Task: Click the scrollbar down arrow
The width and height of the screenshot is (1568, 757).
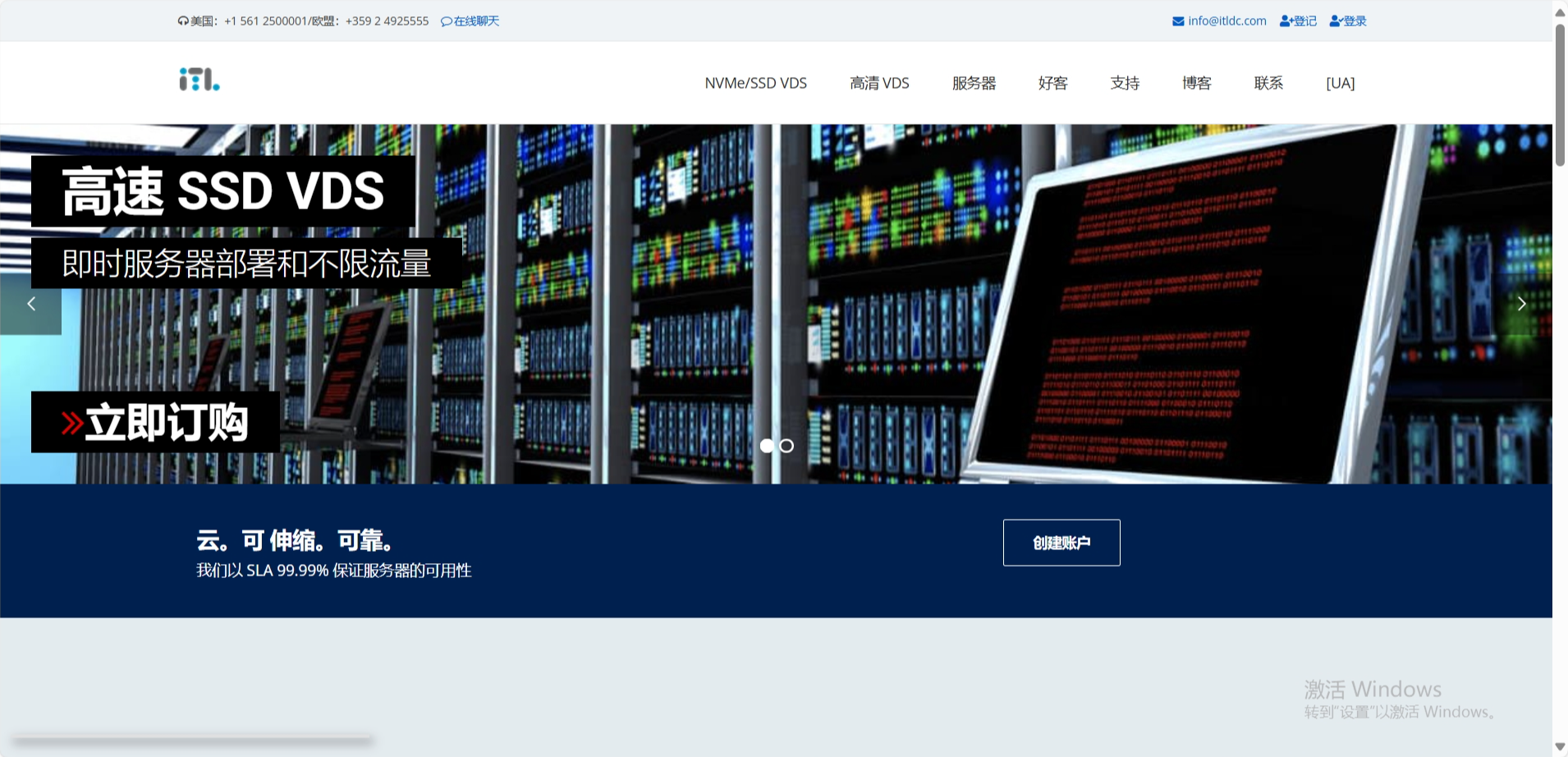Action: coord(1560,746)
